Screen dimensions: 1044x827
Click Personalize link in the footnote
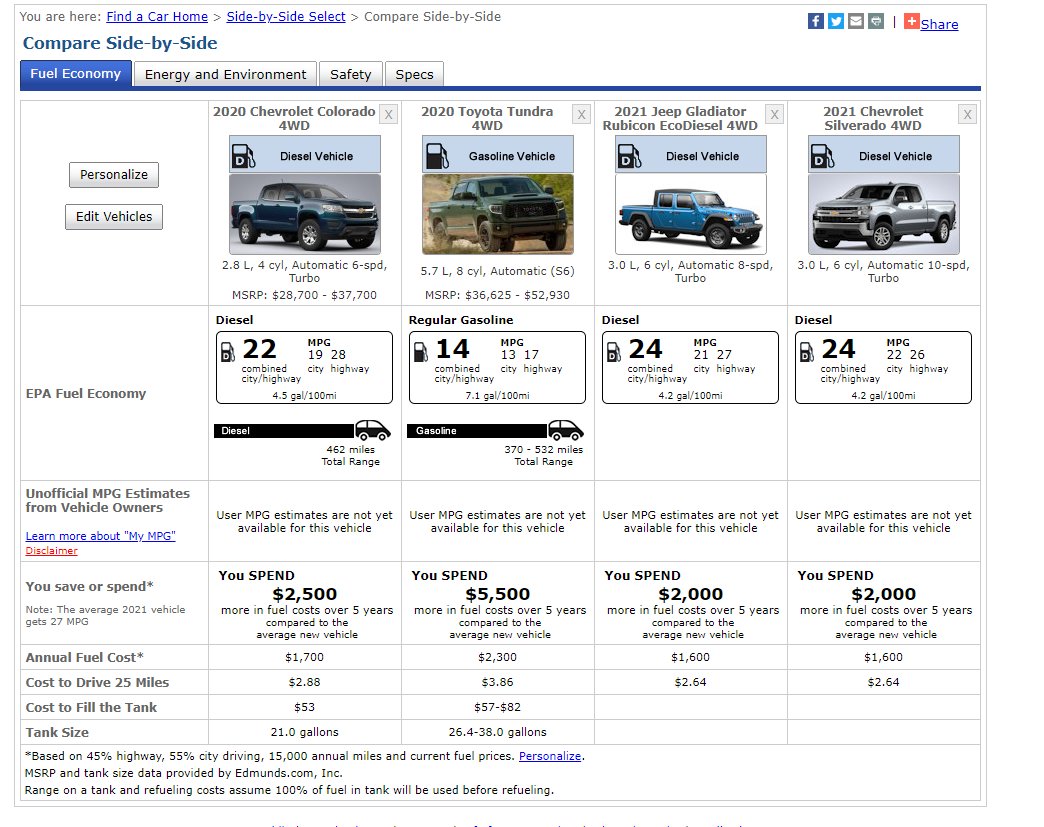pos(550,756)
